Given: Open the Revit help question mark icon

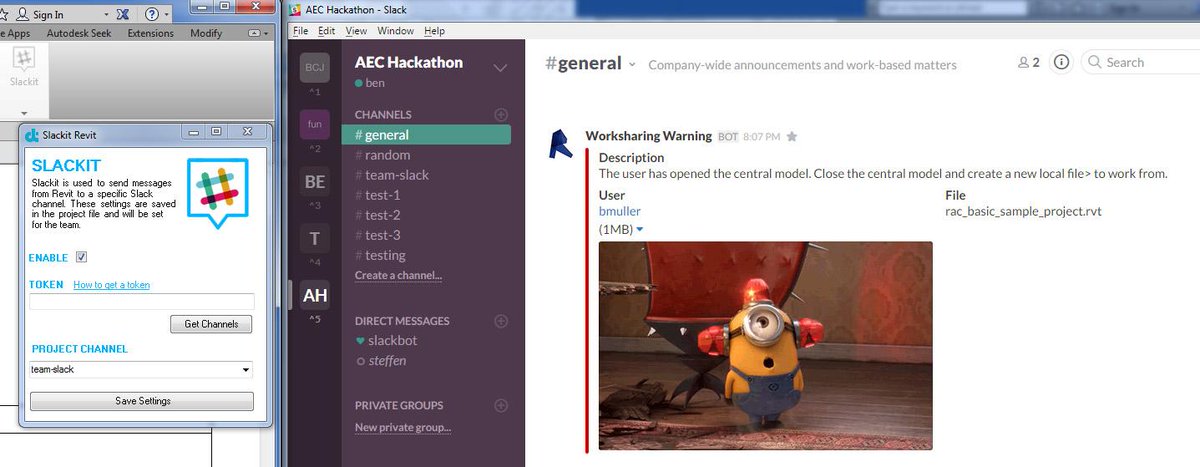Looking at the screenshot, I should (x=152, y=14).
